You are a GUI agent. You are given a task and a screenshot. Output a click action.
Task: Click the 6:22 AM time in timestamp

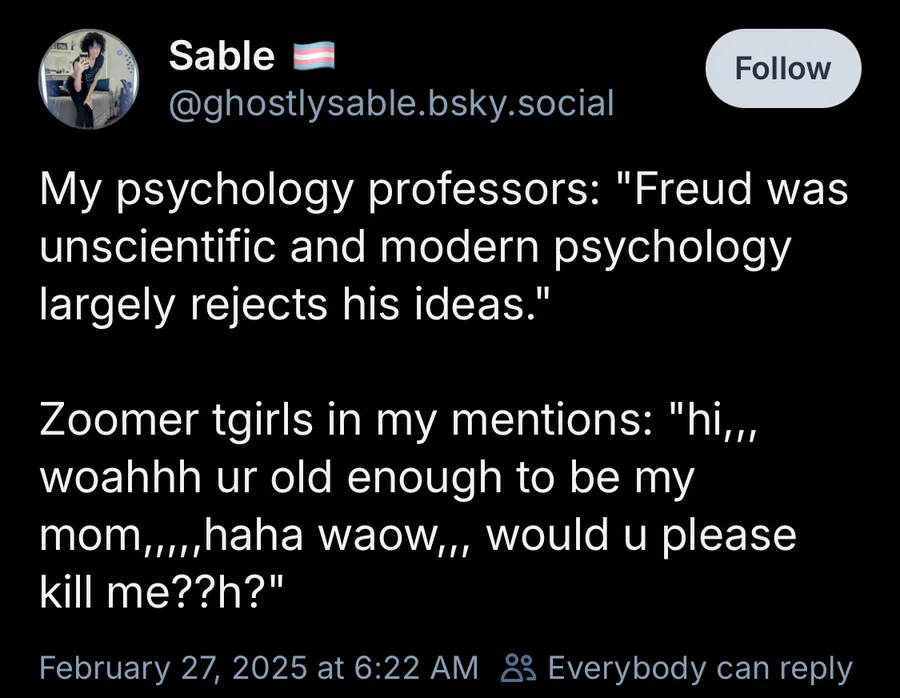click(409, 667)
